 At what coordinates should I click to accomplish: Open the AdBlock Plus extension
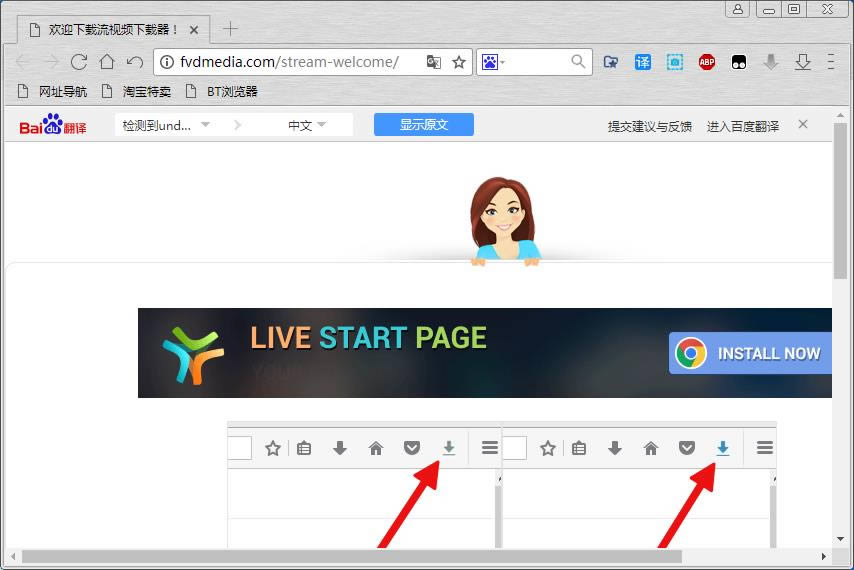(x=707, y=62)
